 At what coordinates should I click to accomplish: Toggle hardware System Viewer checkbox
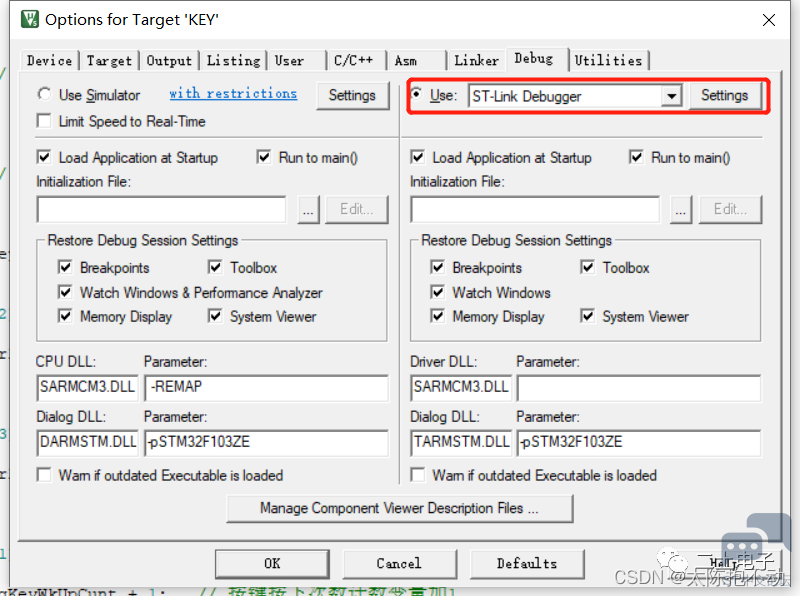[587, 316]
